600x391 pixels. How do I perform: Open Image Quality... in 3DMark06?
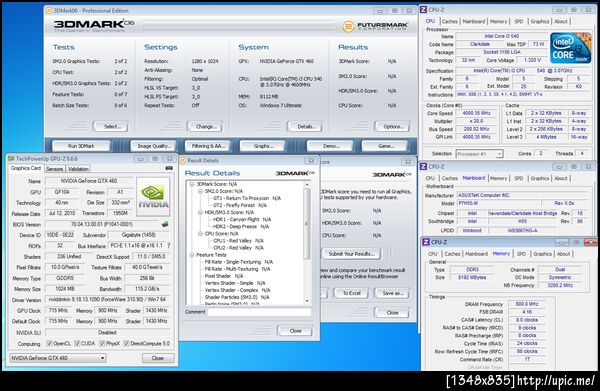153,146
